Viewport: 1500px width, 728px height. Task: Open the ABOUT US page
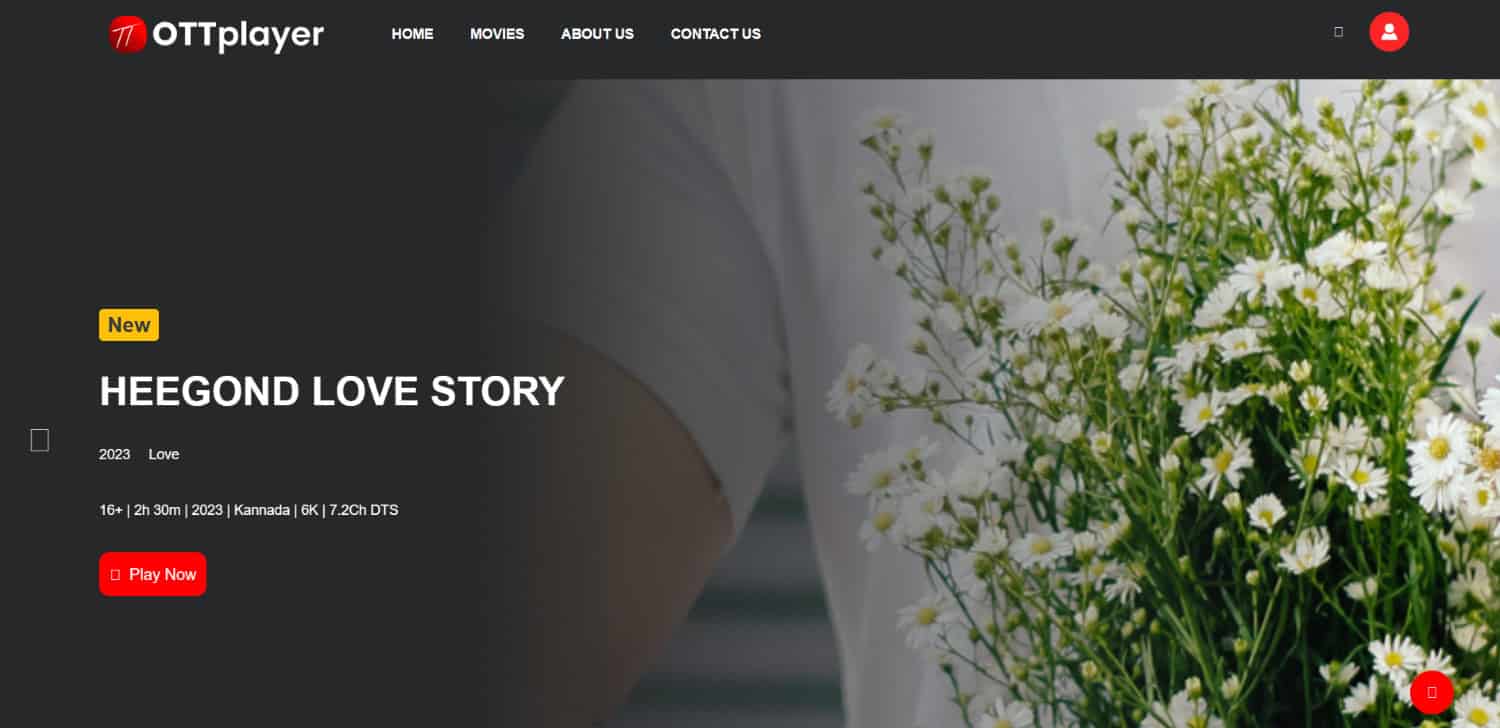(x=597, y=34)
